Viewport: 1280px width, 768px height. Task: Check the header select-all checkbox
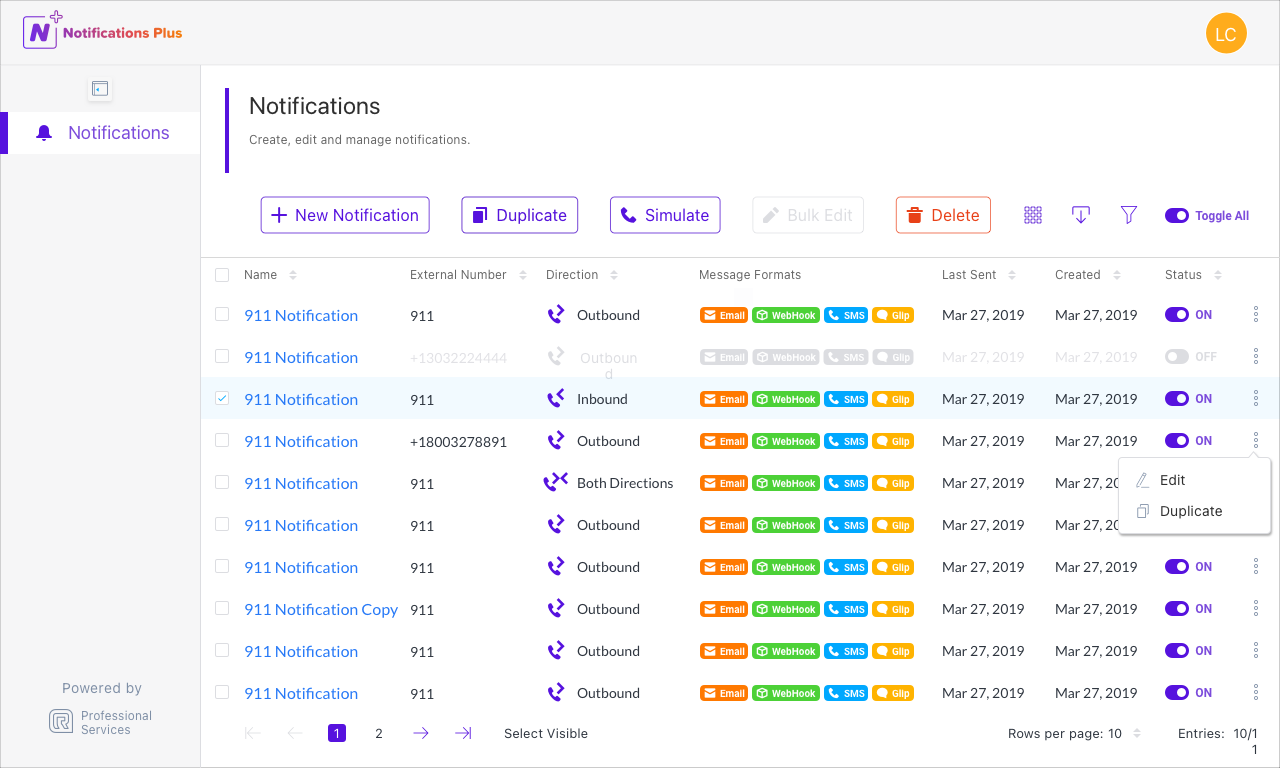tap(222, 275)
